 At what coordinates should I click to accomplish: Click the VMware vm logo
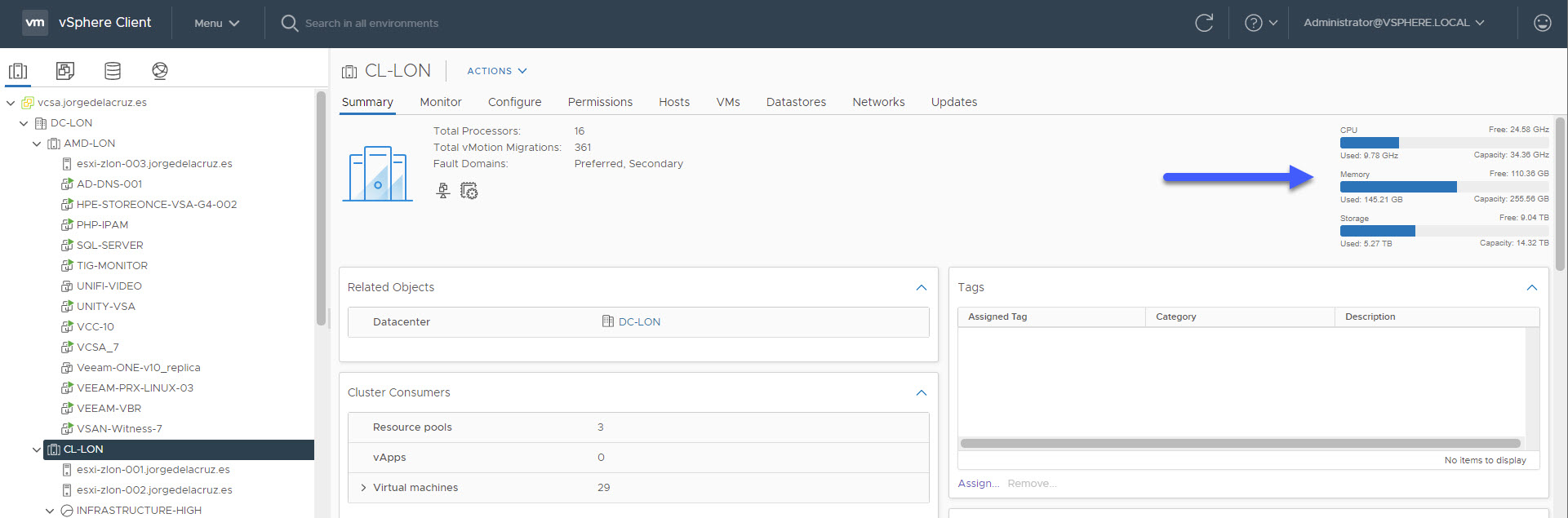click(x=35, y=23)
